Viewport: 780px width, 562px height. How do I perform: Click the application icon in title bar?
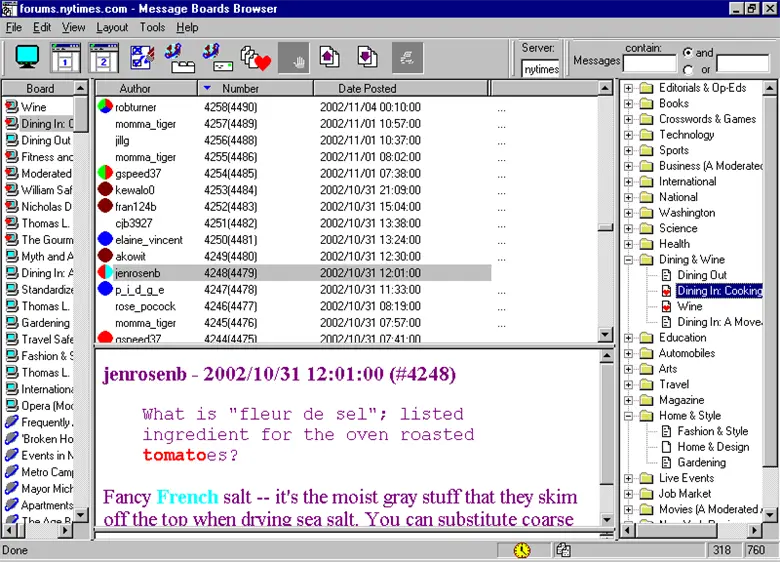[9, 9]
